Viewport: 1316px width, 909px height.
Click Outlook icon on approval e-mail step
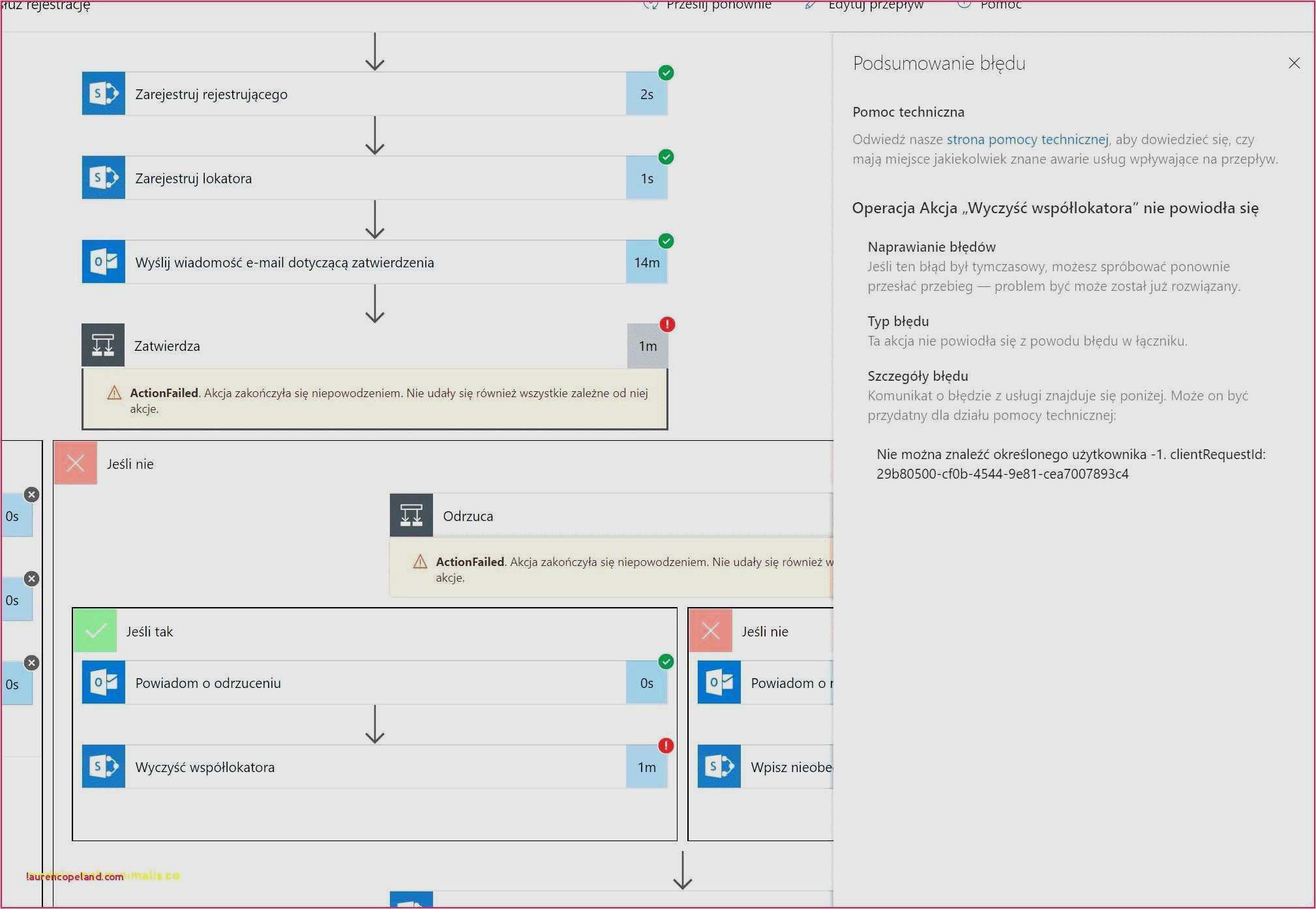tap(103, 262)
